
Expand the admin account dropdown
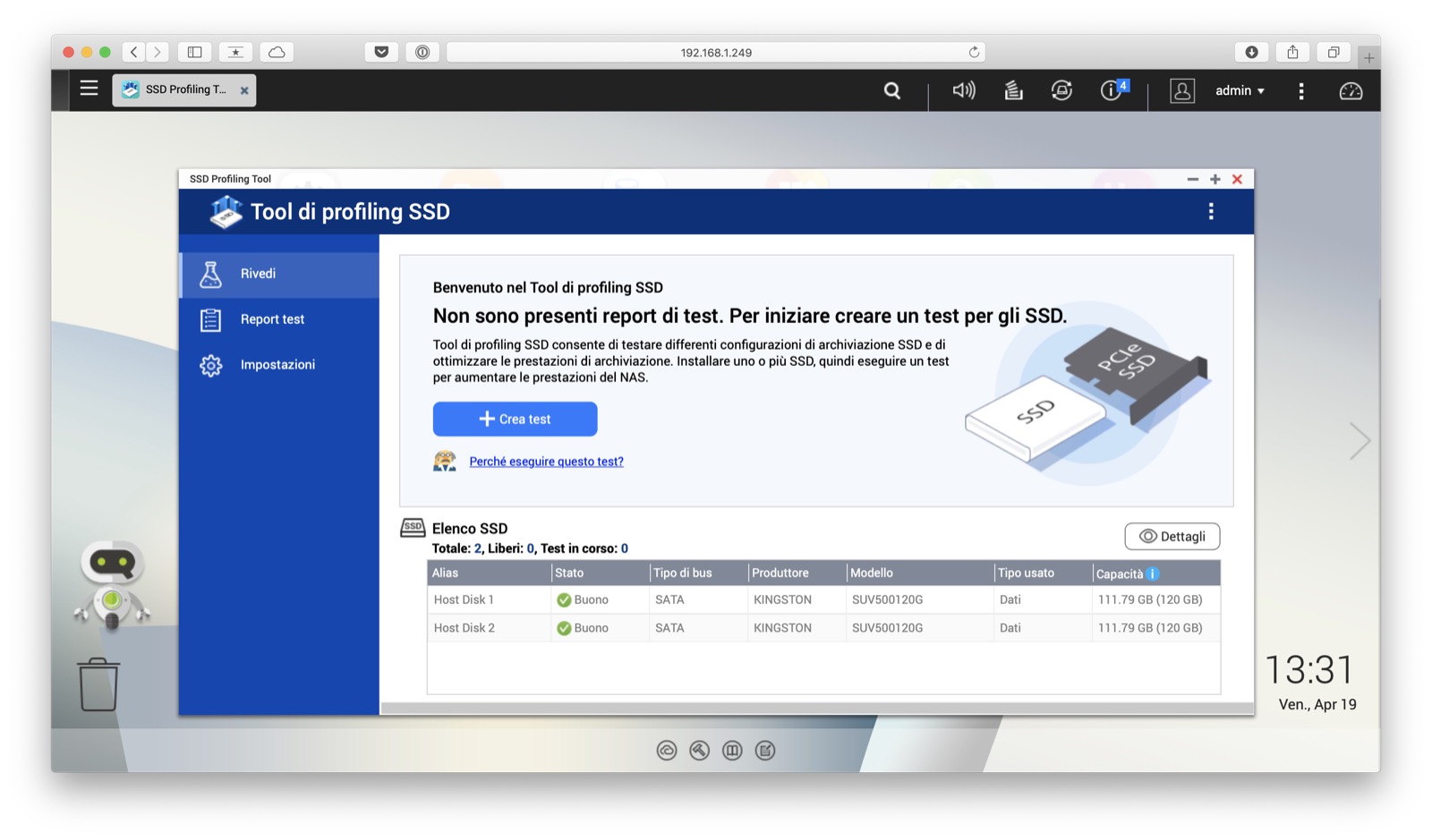(1240, 90)
